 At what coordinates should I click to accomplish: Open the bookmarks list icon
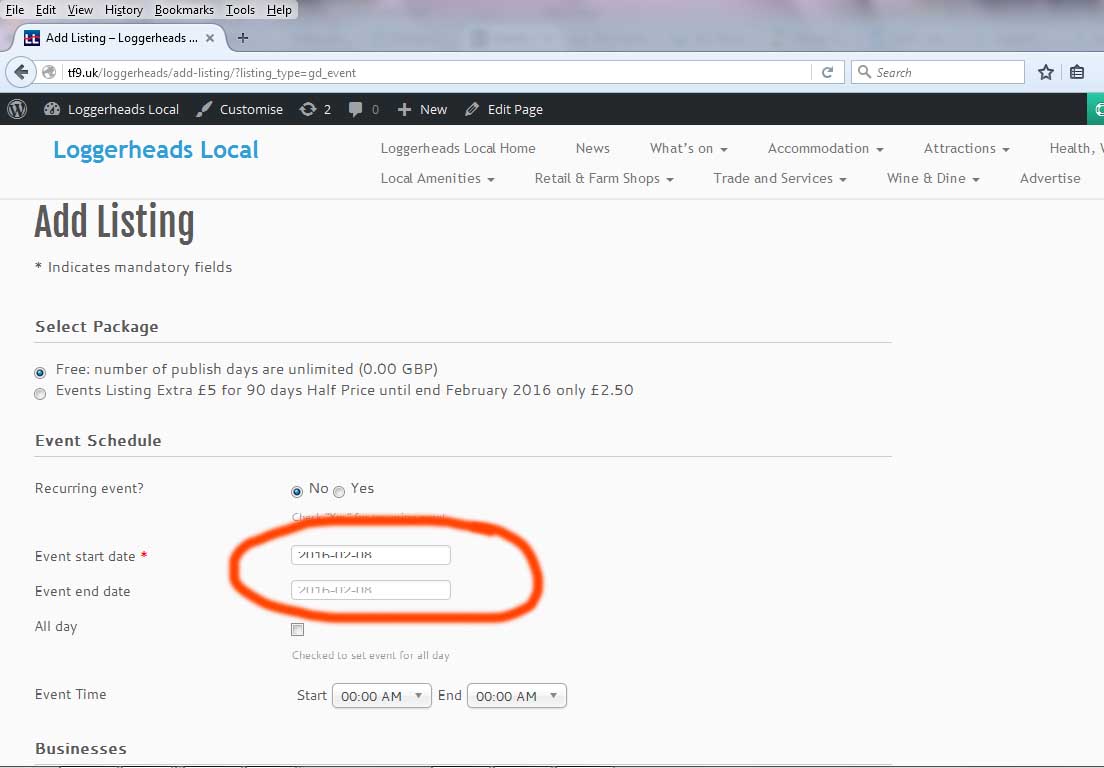(x=1077, y=72)
